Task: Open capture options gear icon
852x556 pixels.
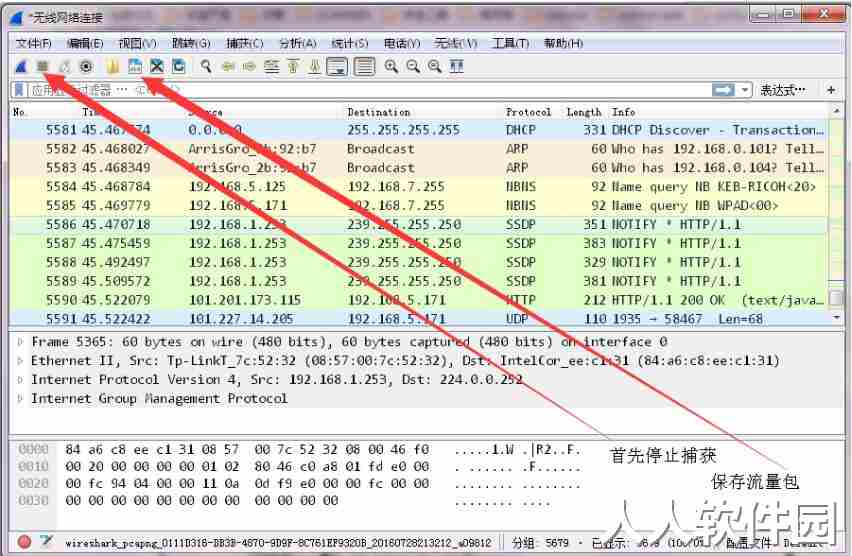Action: (86, 67)
